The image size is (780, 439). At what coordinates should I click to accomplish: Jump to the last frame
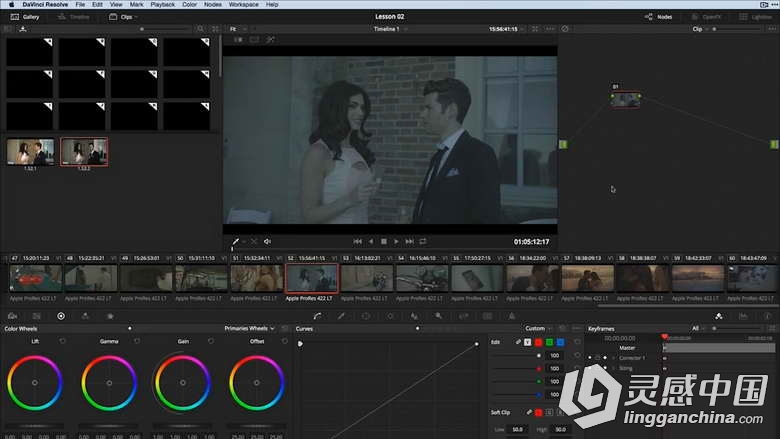click(409, 241)
